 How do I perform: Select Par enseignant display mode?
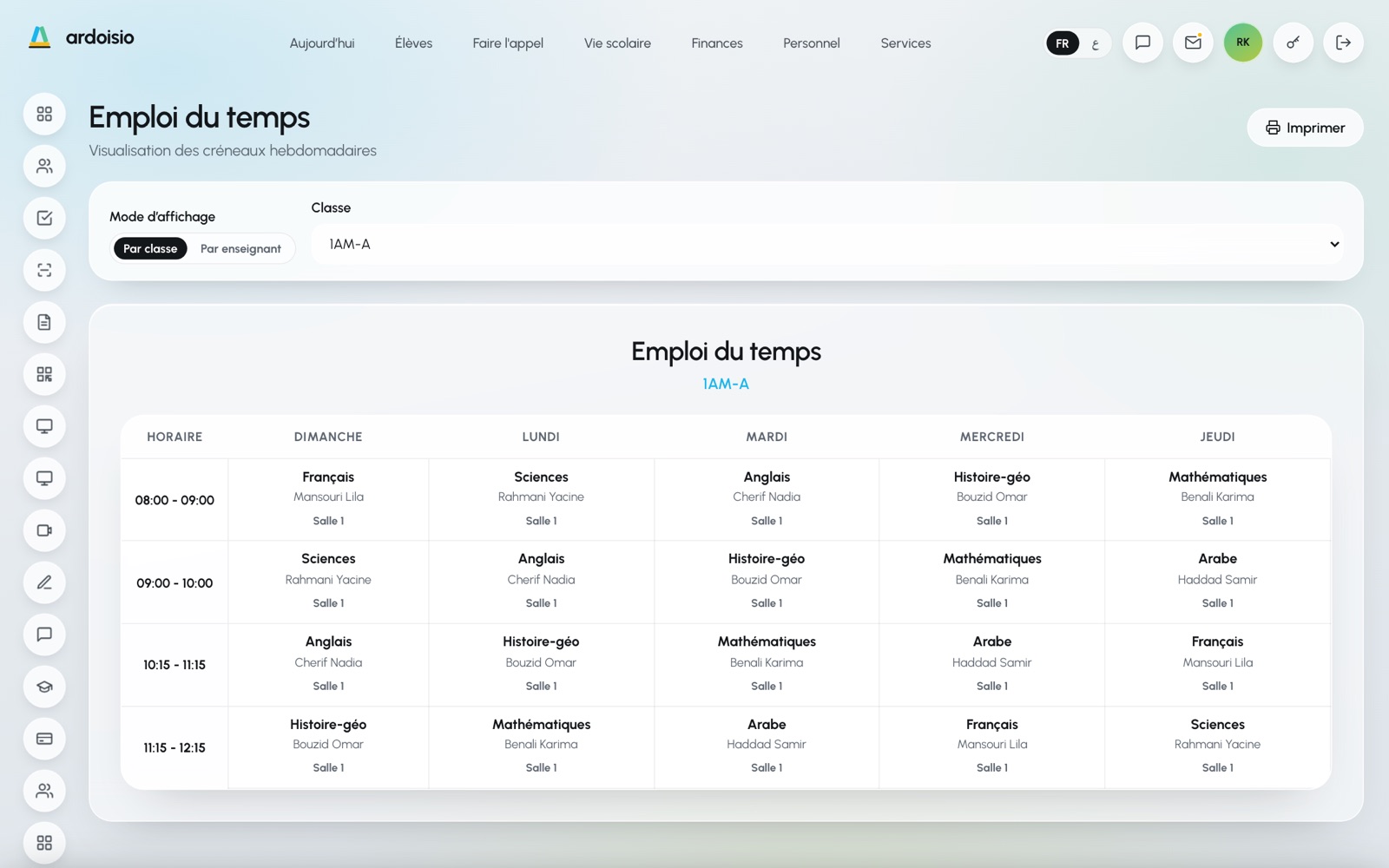click(x=240, y=248)
